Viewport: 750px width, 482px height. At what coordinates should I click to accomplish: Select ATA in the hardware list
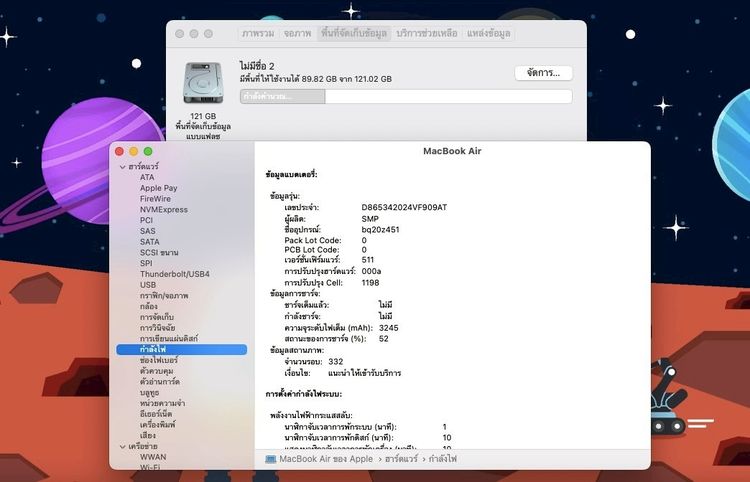pos(147,177)
